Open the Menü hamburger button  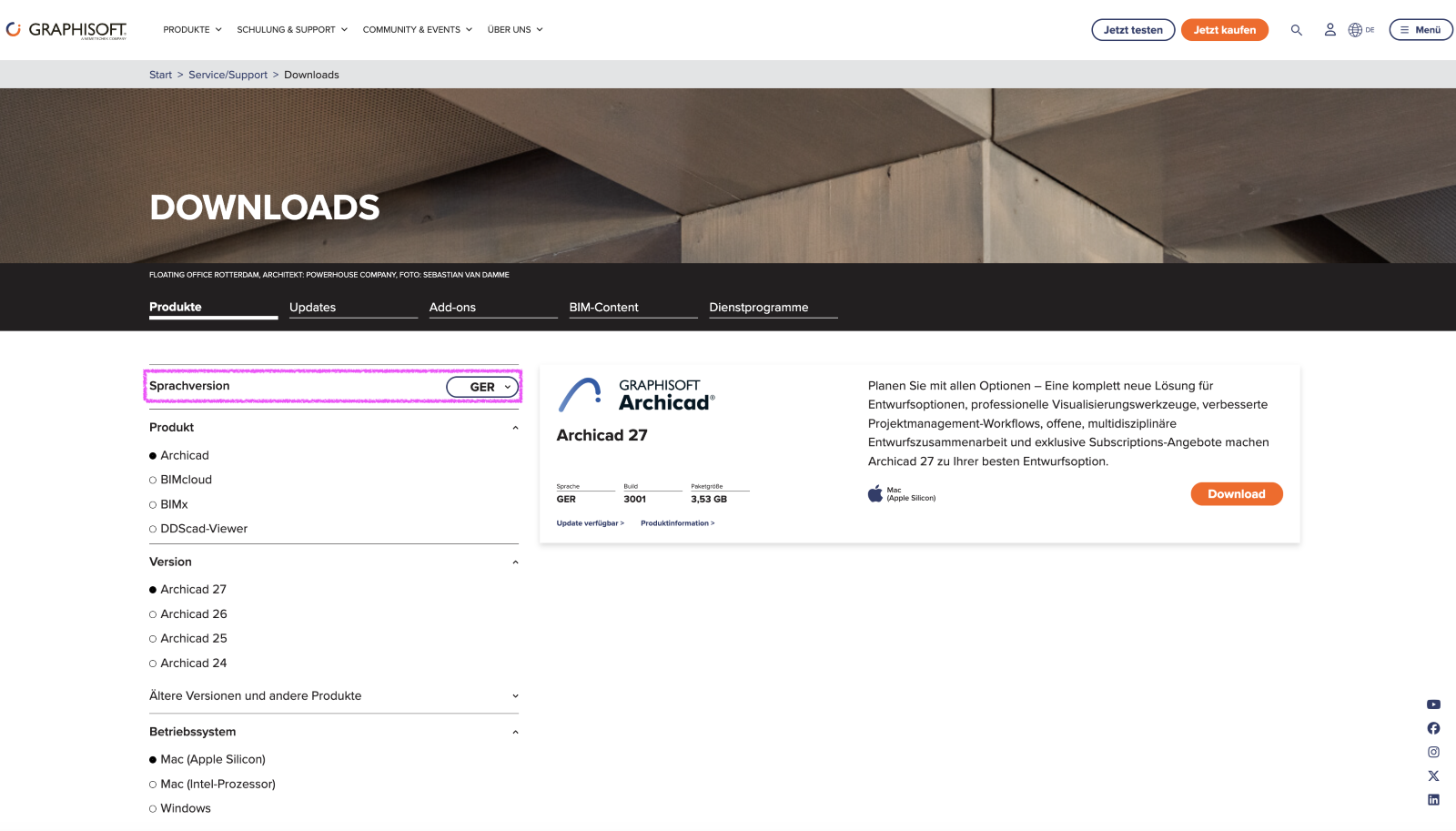point(1421,30)
